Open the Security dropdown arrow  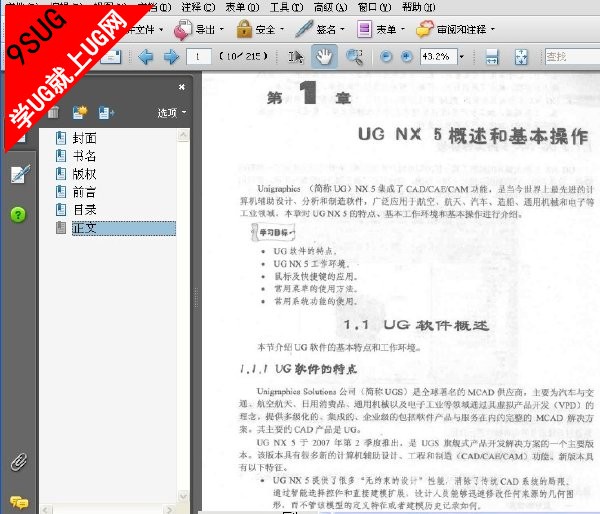282,29
